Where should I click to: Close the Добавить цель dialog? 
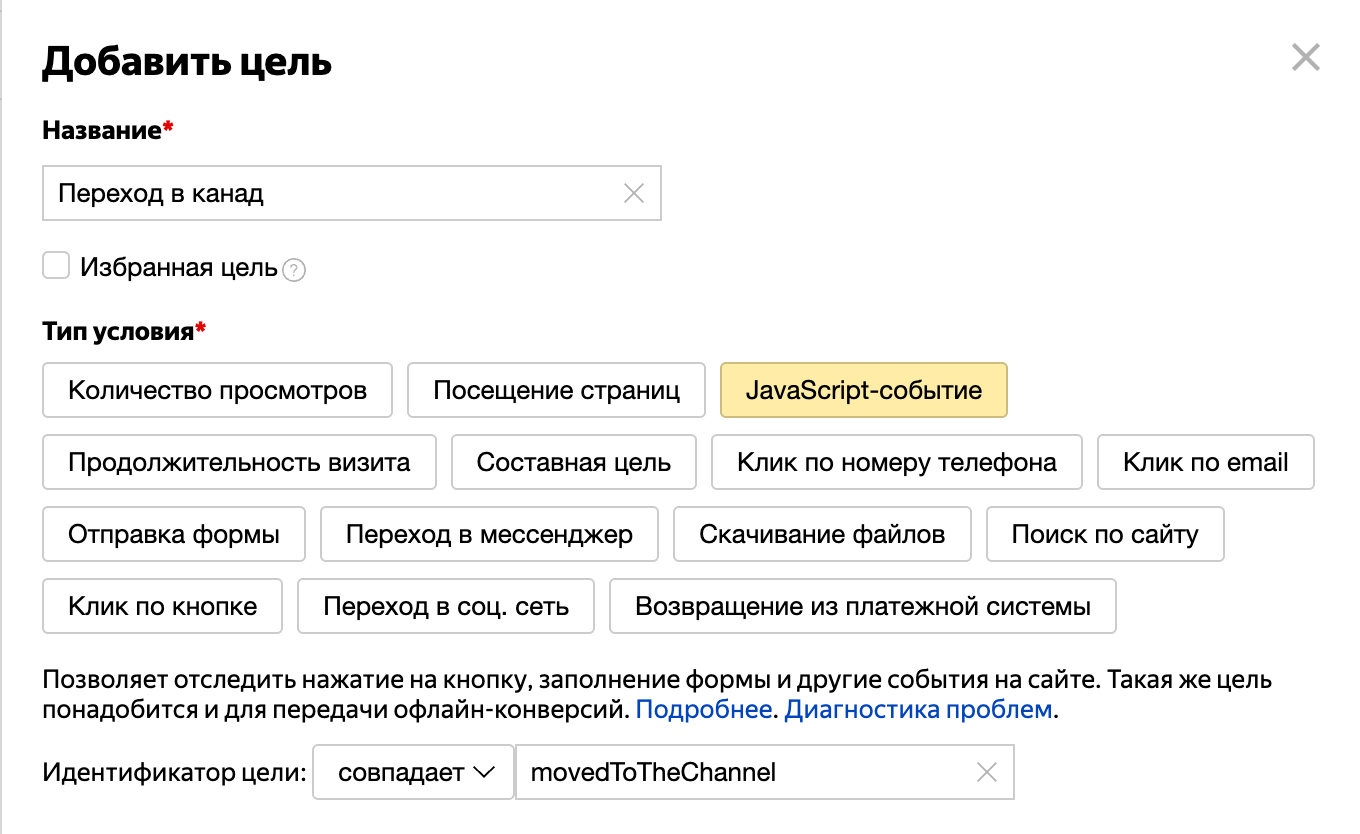point(1305,57)
